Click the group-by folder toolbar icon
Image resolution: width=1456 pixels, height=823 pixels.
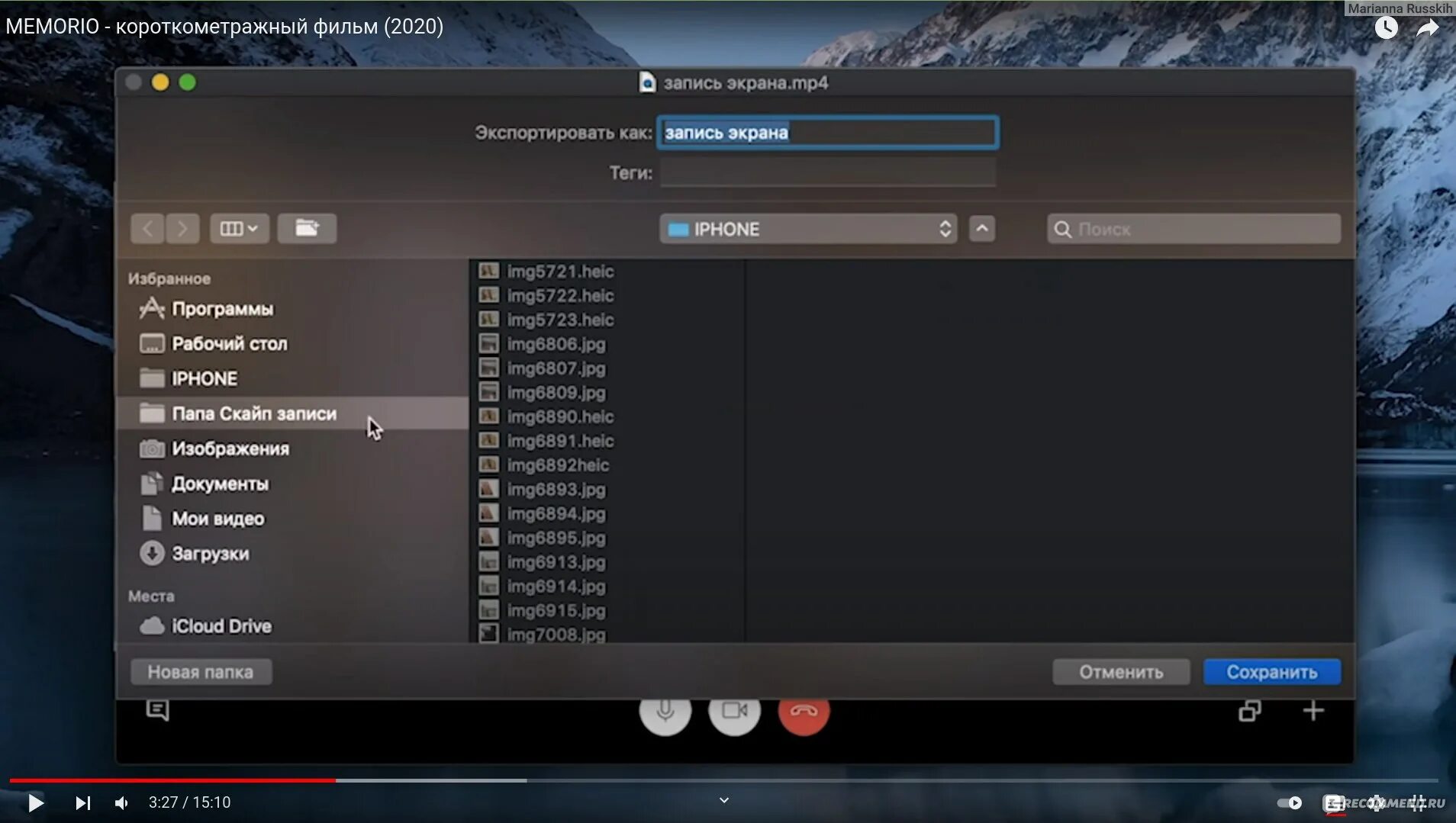tap(307, 229)
